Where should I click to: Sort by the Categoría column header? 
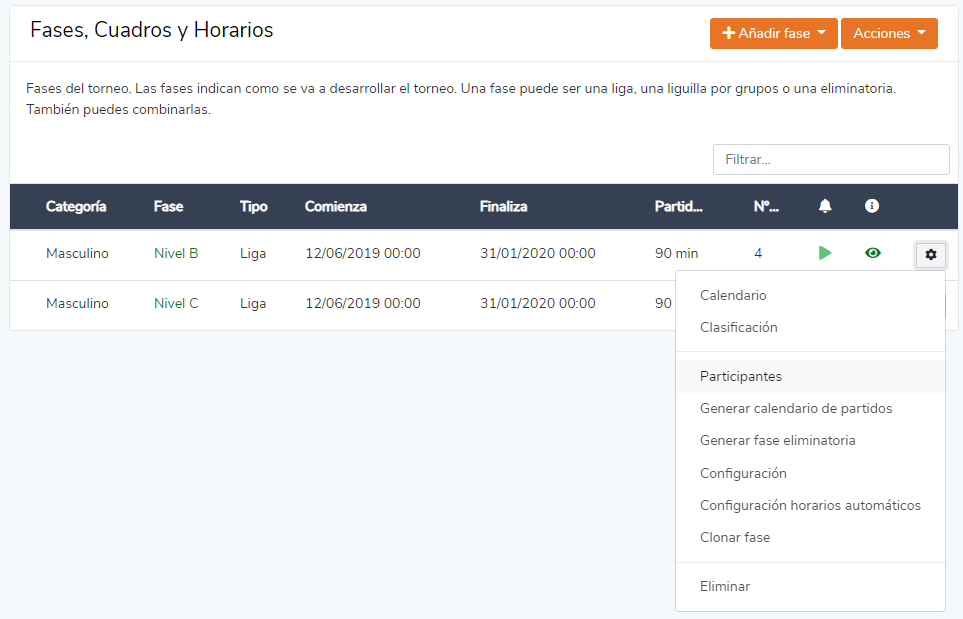coord(76,206)
